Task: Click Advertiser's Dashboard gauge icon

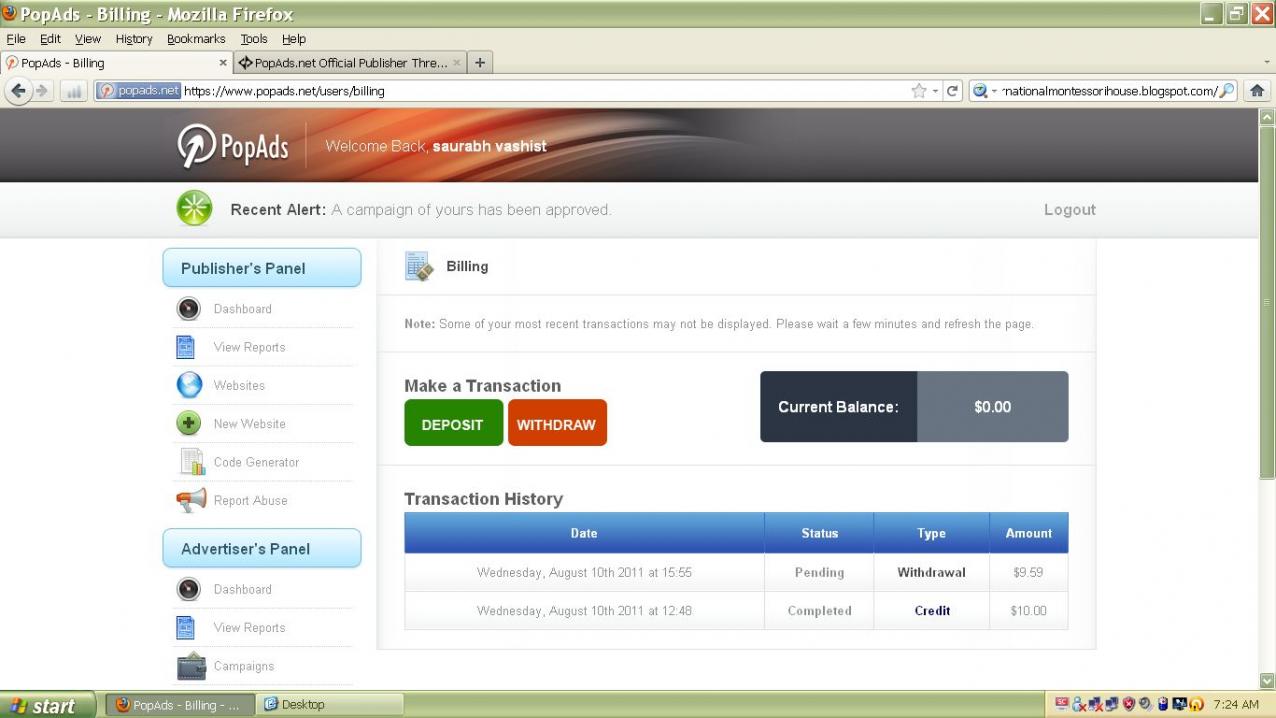Action: tap(189, 589)
